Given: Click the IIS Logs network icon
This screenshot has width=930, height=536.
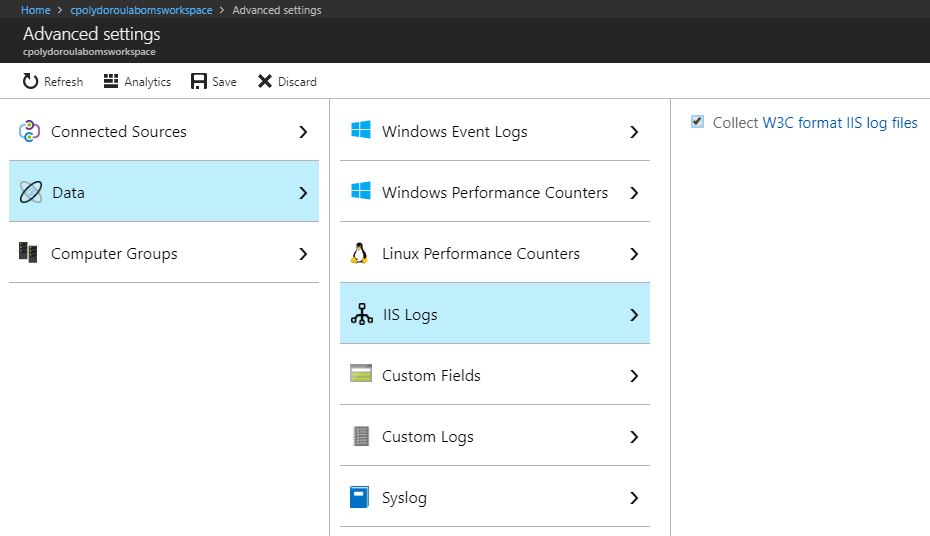Looking at the screenshot, I should (x=362, y=314).
